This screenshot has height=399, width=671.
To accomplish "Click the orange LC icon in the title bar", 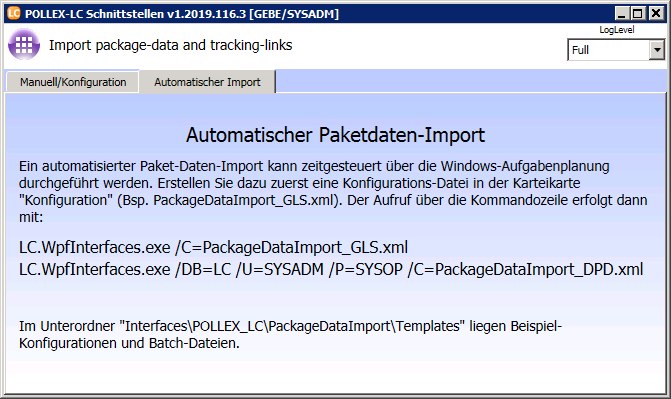I will click(14, 13).
